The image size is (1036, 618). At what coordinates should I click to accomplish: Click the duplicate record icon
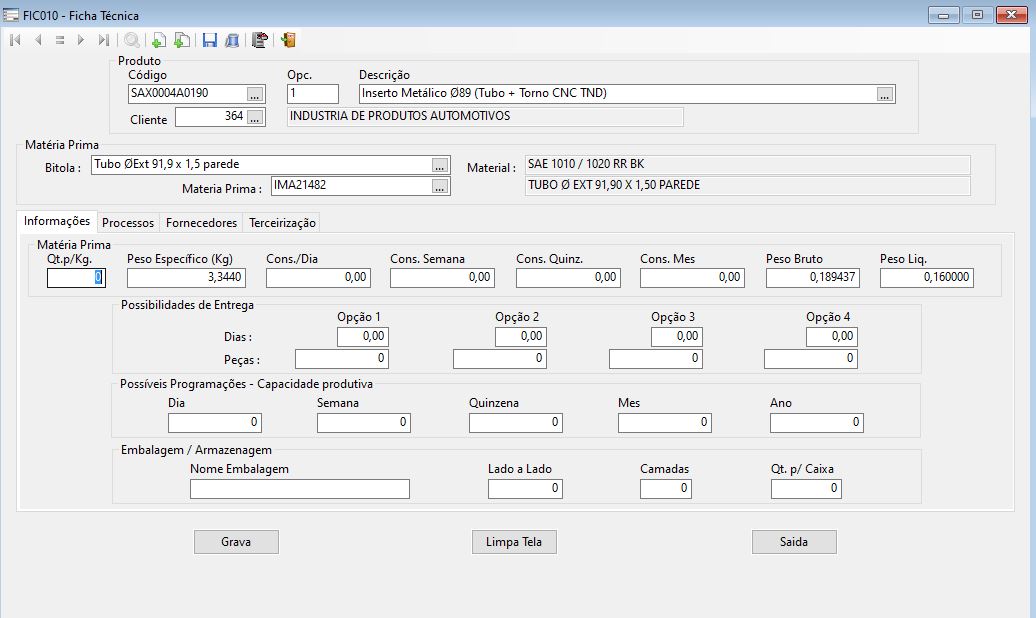(x=181, y=40)
